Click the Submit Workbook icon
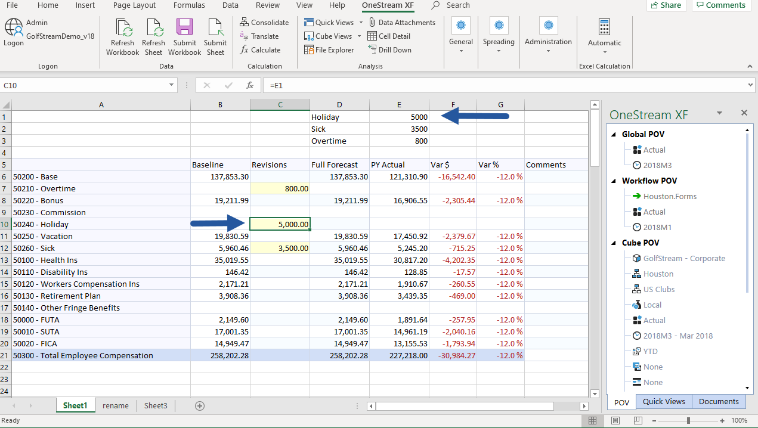 [x=184, y=29]
